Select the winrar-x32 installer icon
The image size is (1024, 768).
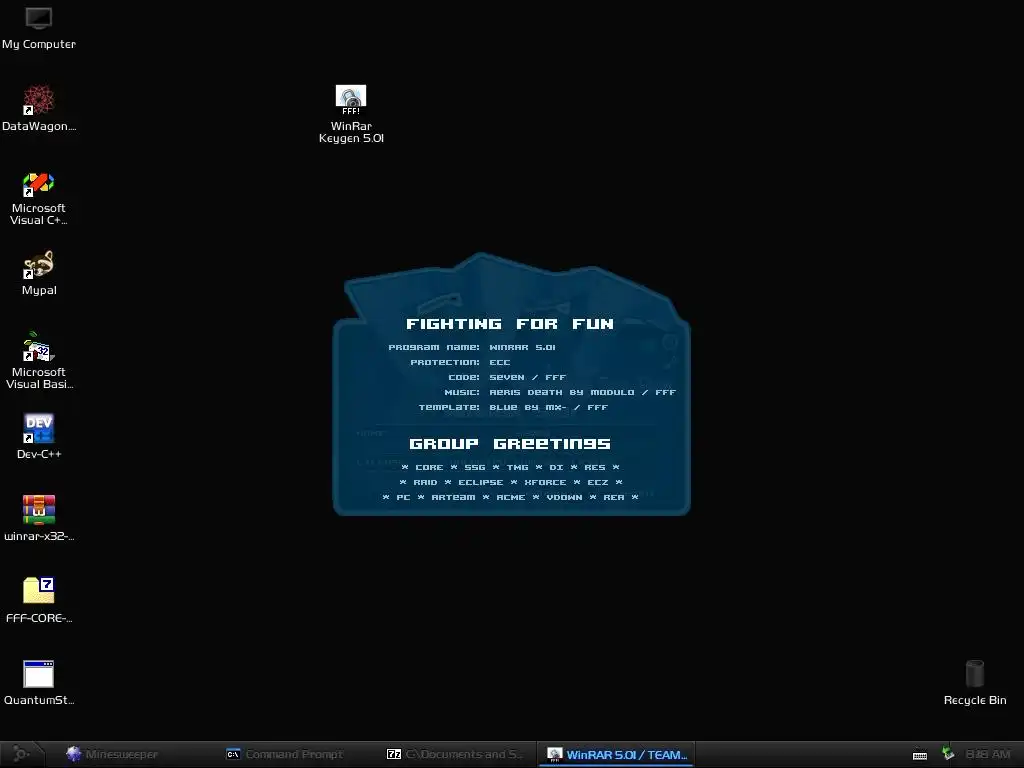[x=39, y=519]
